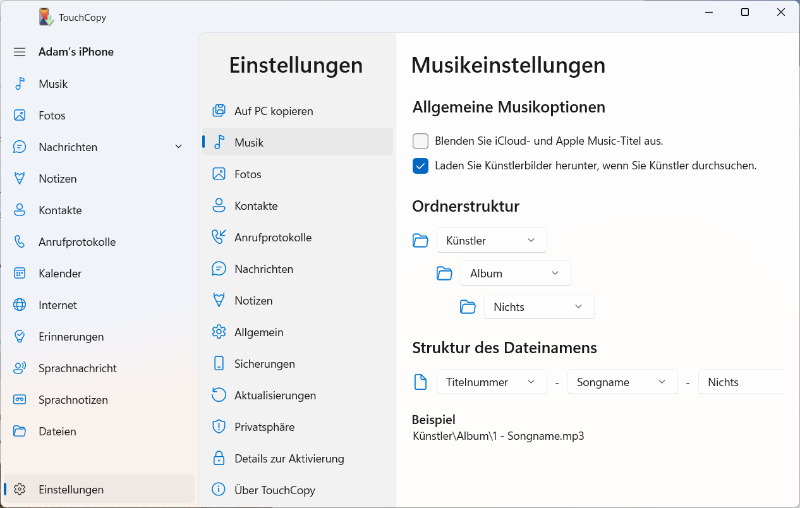This screenshot has width=800, height=508.
Task: Click the Kontakte person icon in left sidebar
Action: 19,210
